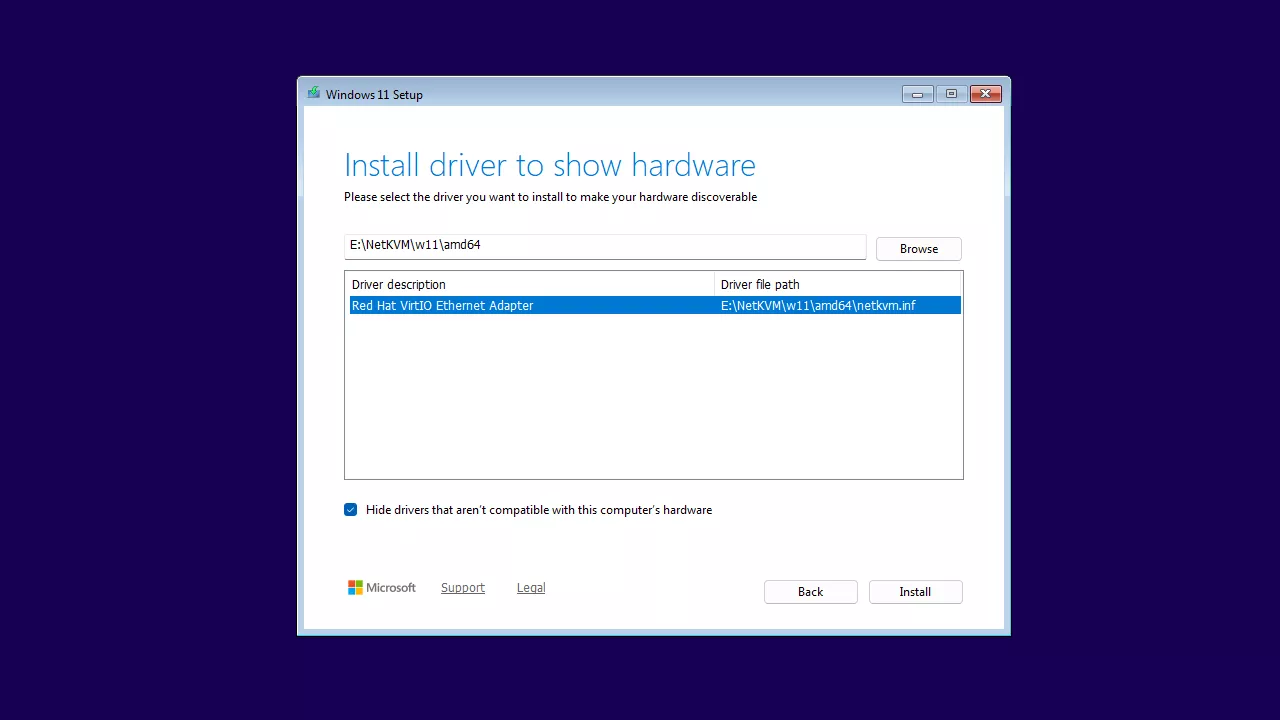
Task: Click Install to install the selected driver
Action: point(915,591)
